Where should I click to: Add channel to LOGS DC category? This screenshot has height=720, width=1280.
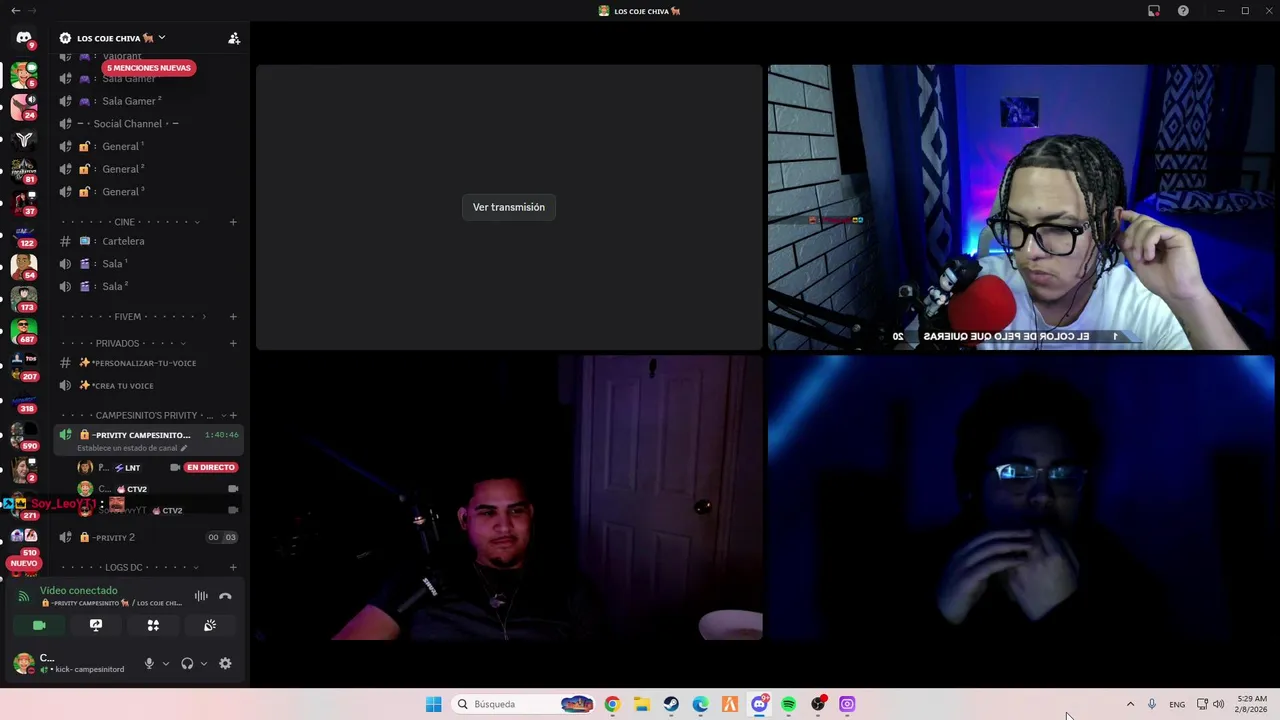point(233,567)
